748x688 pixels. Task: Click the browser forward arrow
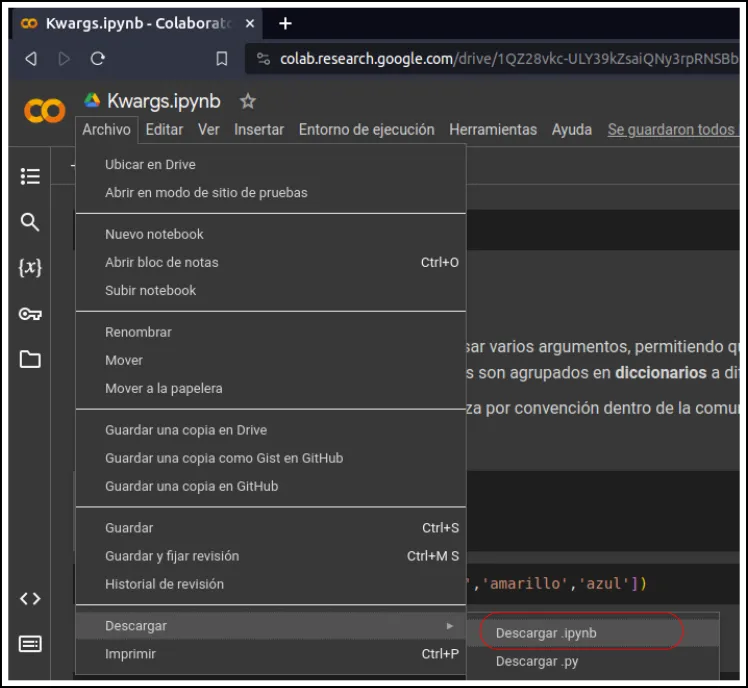coord(64,59)
